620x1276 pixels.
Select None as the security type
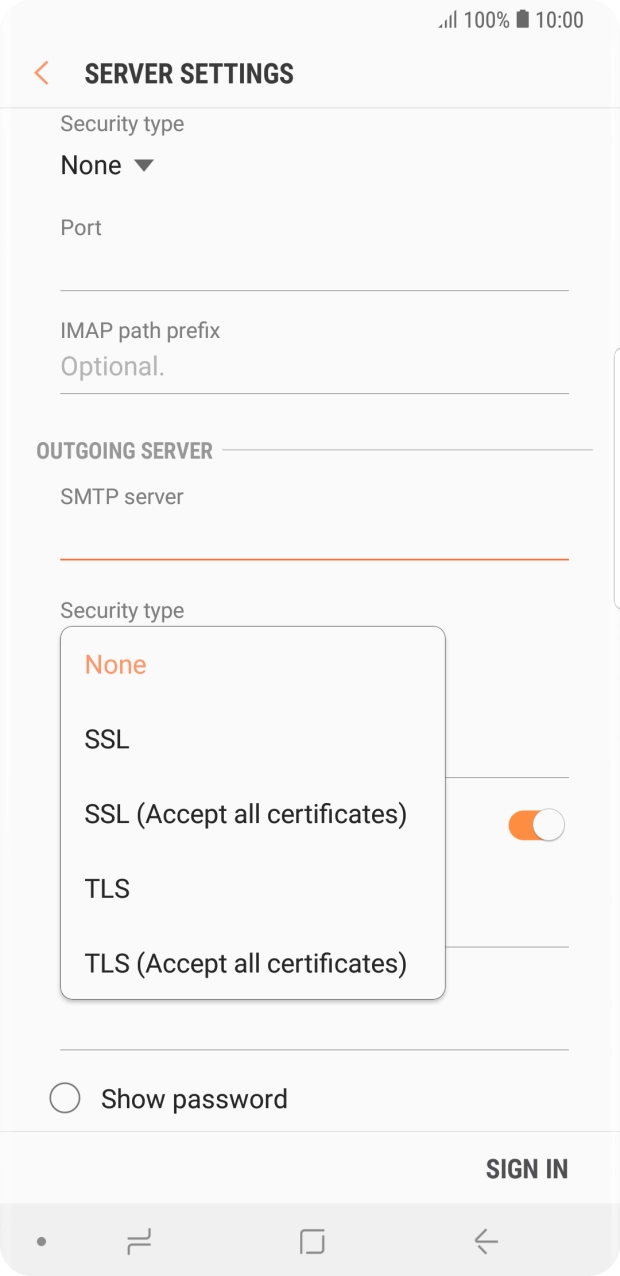coord(115,664)
